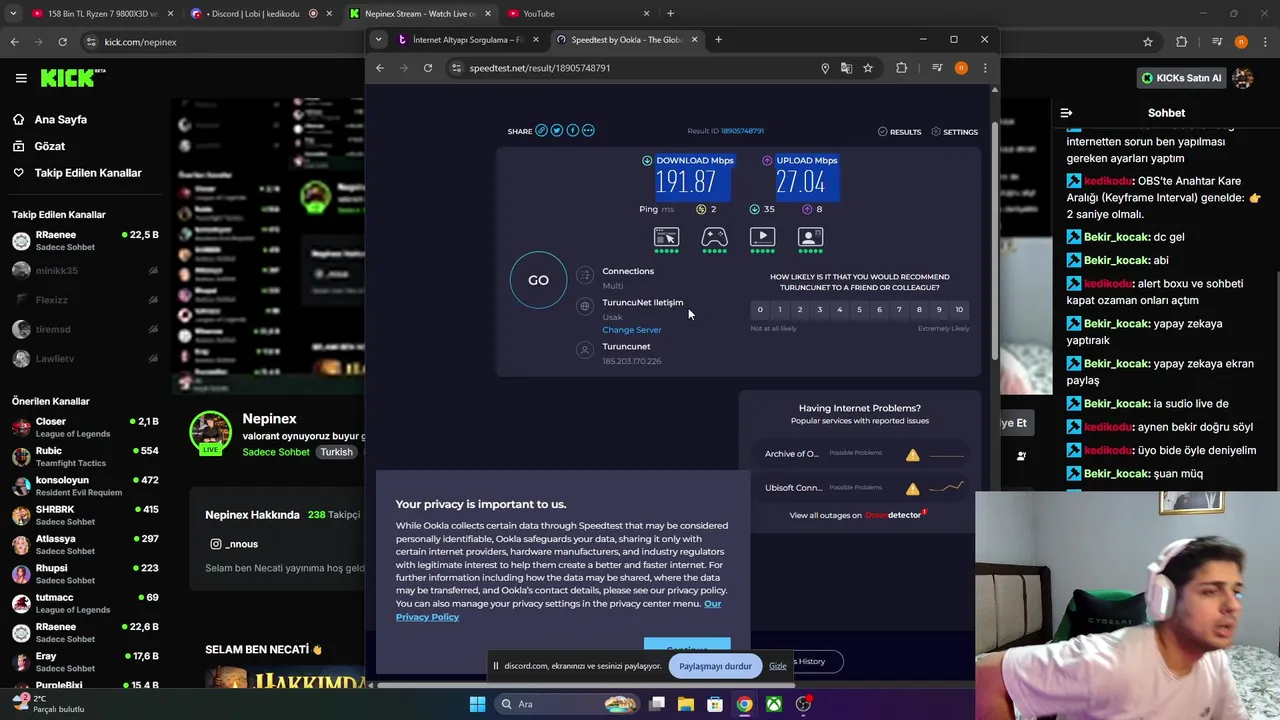Screen dimensions: 1280x720
Task: Hide the sharing bar with Gizle
Action: pyautogui.click(x=777, y=666)
